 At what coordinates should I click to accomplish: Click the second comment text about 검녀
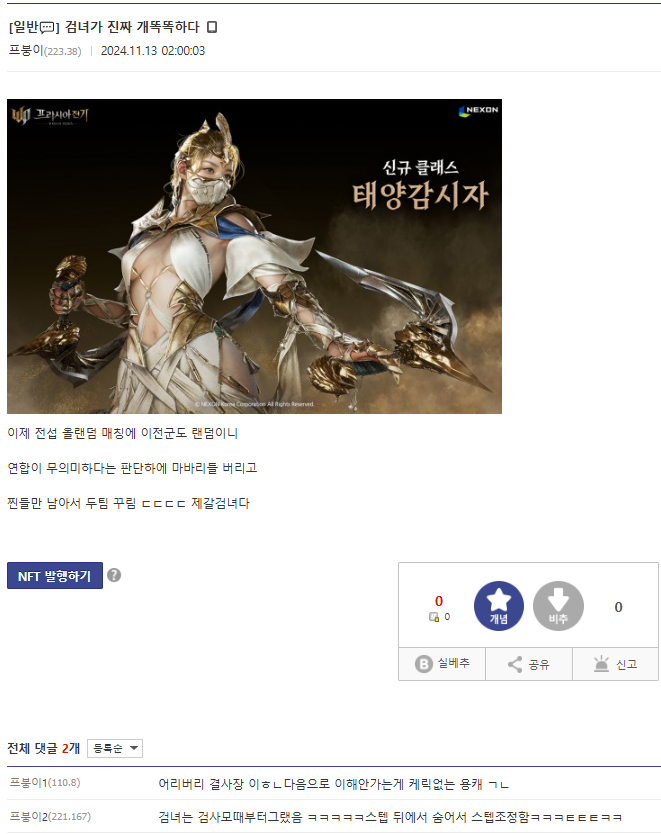pos(390,816)
